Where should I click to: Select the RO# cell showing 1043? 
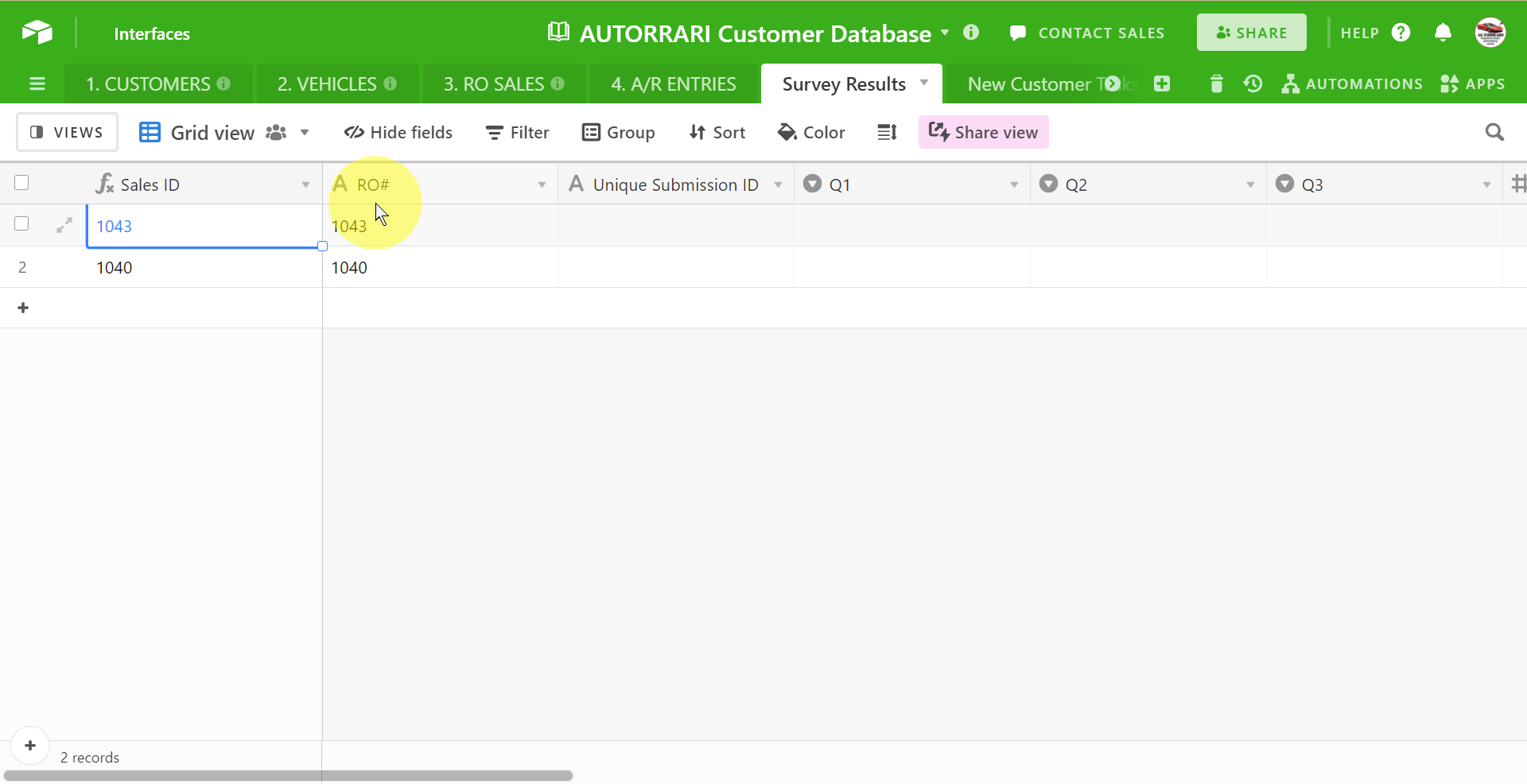440,226
